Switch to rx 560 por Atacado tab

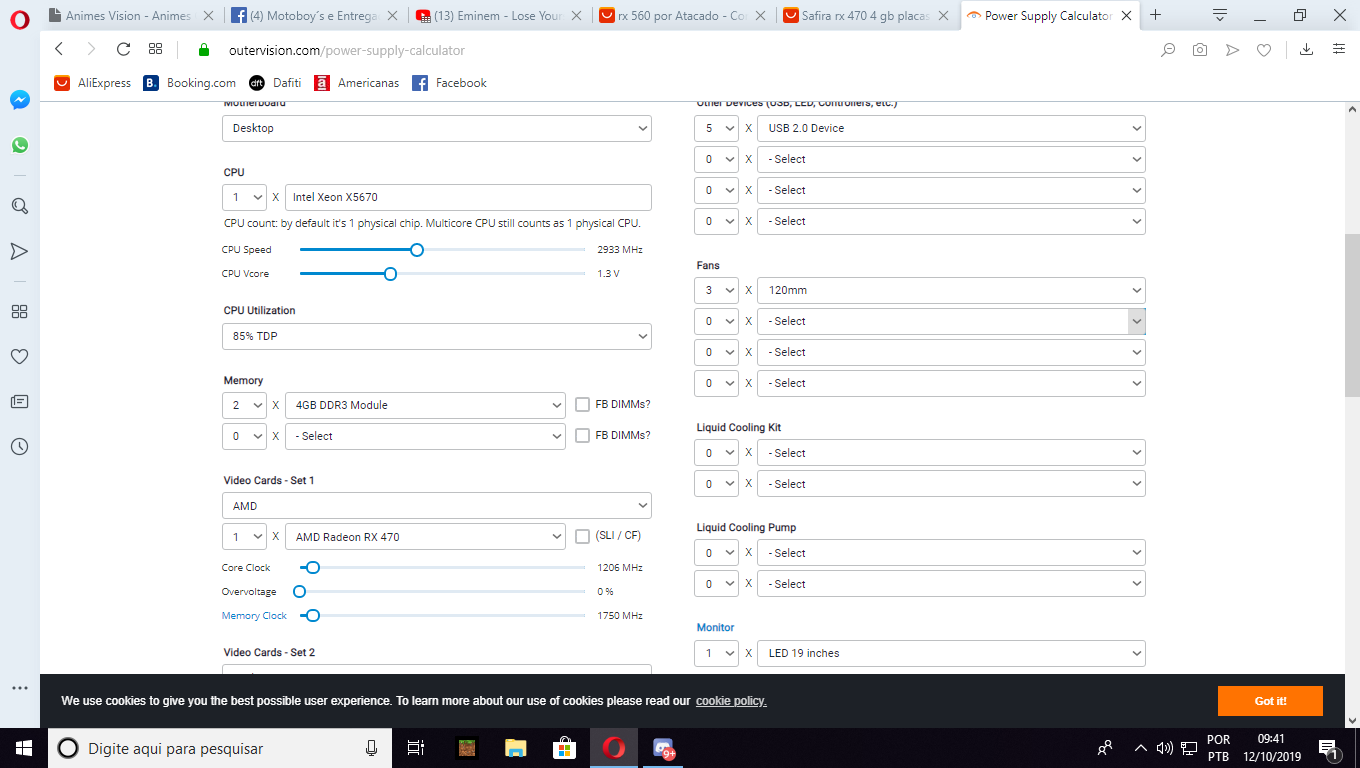coord(682,16)
